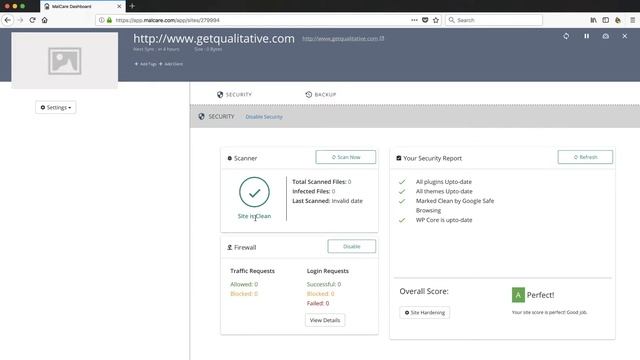Click the Your Security Report heading icon
The width and height of the screenshot is (640, 360).
(x=399, y=158)
